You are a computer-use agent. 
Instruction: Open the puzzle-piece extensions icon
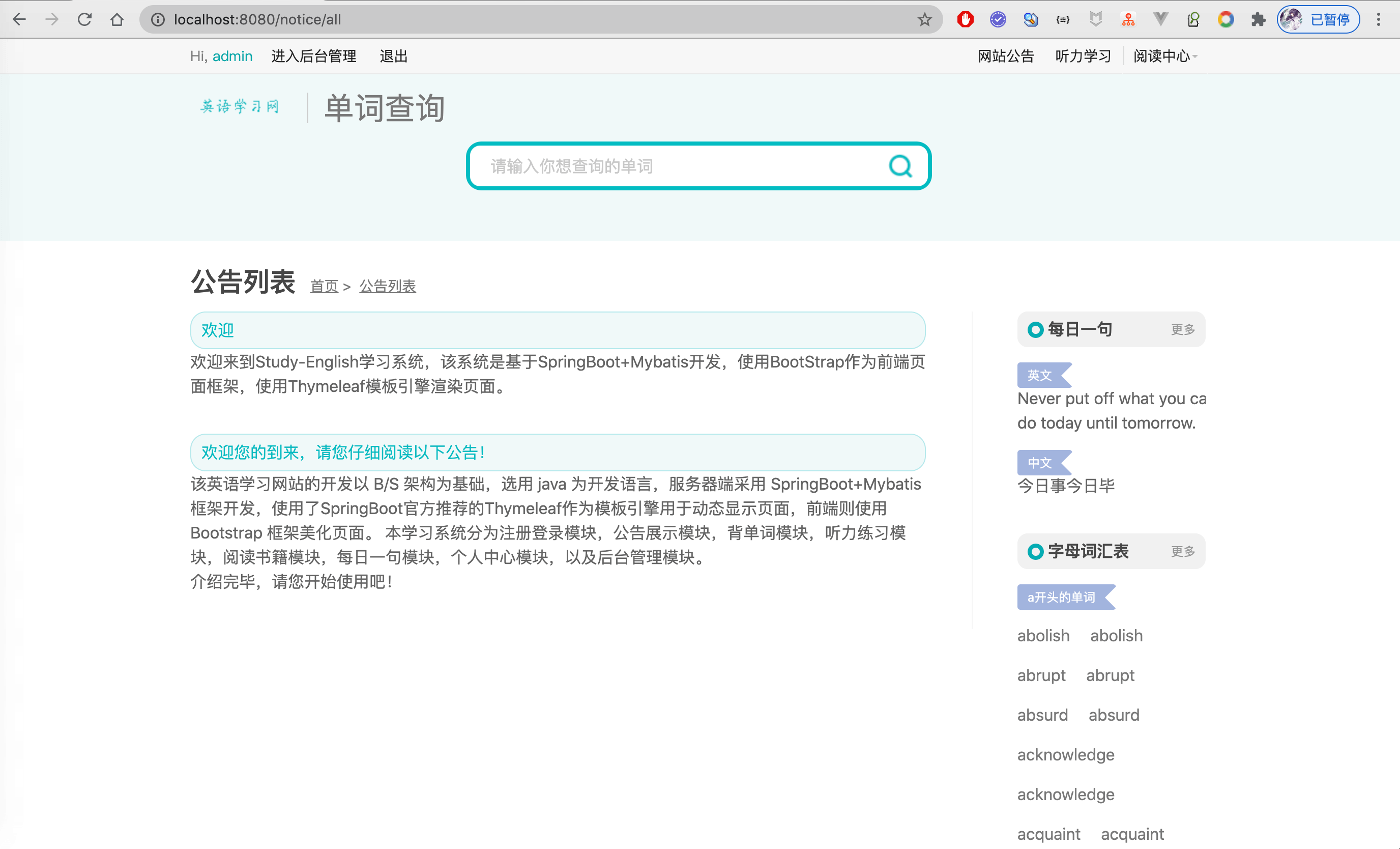coord(1258,19)
